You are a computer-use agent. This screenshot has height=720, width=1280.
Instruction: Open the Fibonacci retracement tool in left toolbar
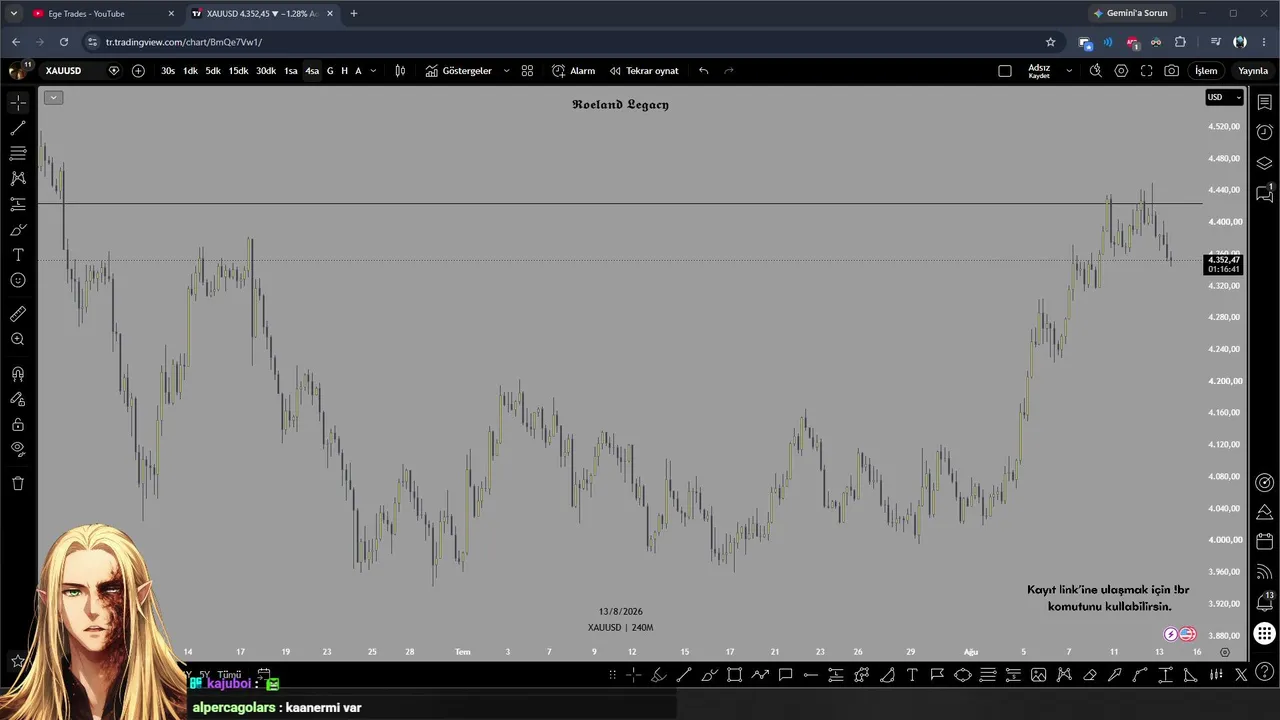[18, 153]
